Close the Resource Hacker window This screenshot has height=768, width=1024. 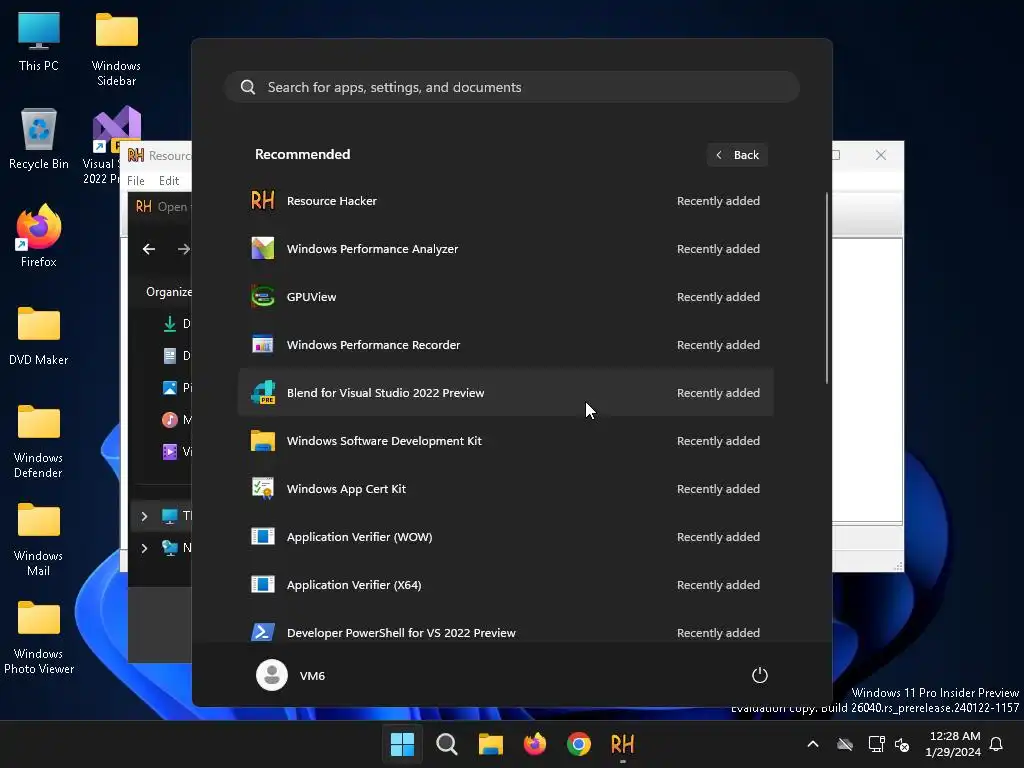point(881,155)
